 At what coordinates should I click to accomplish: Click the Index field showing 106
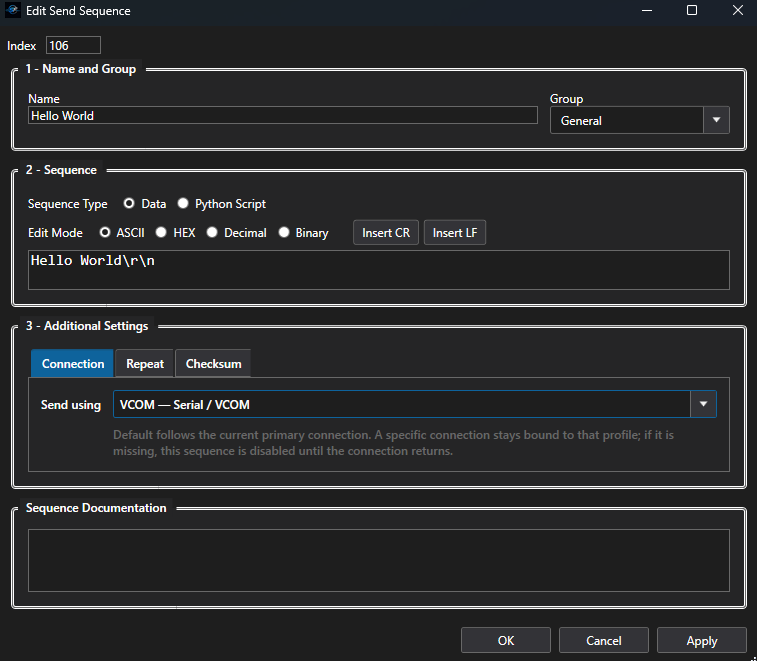73,45
